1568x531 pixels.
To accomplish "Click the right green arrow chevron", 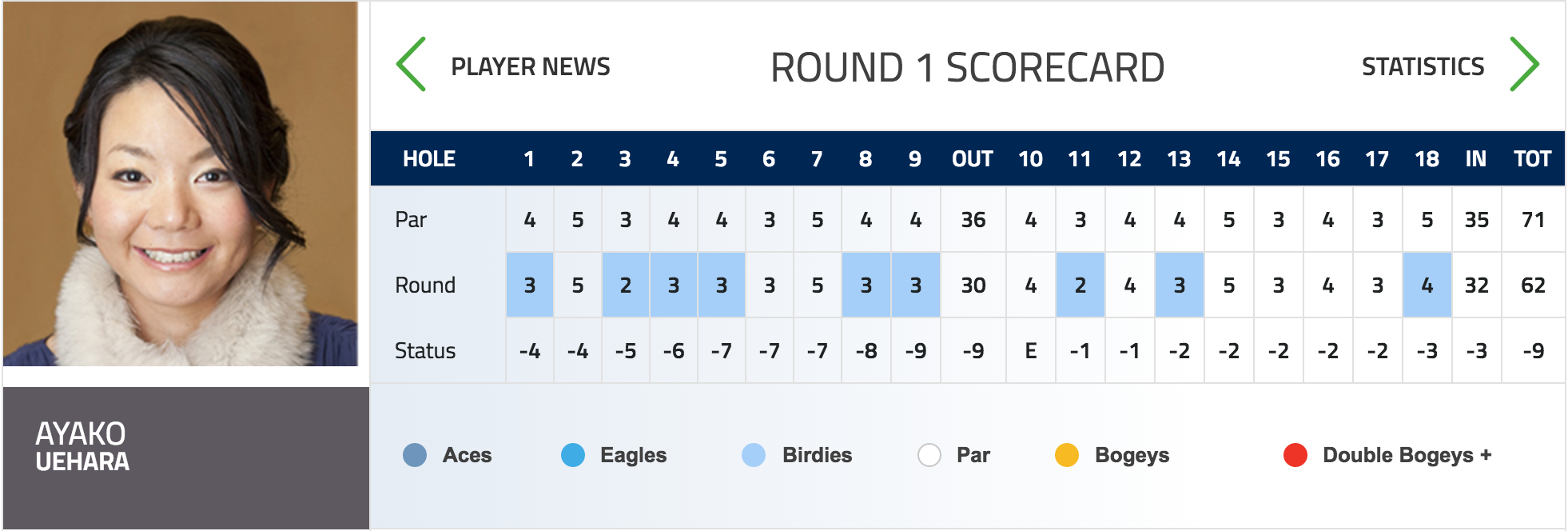I will coord(1524,65).
